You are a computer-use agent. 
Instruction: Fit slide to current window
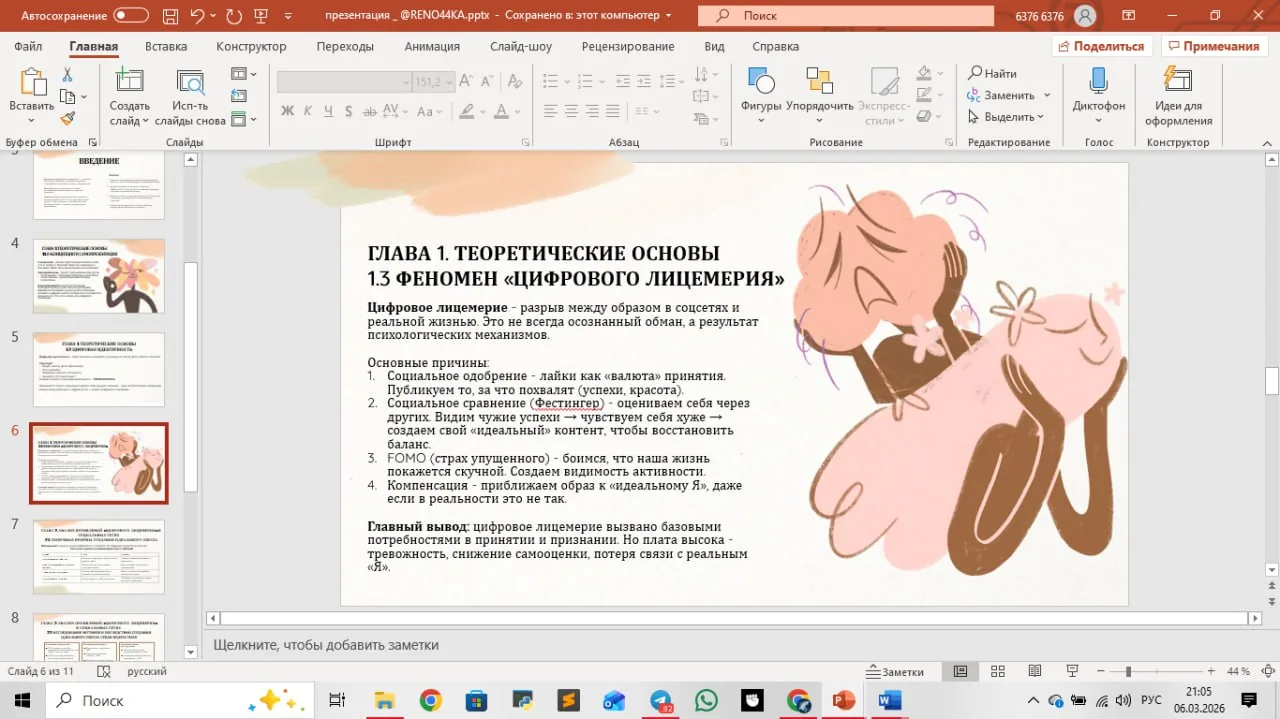click(x=1266, y=671)
